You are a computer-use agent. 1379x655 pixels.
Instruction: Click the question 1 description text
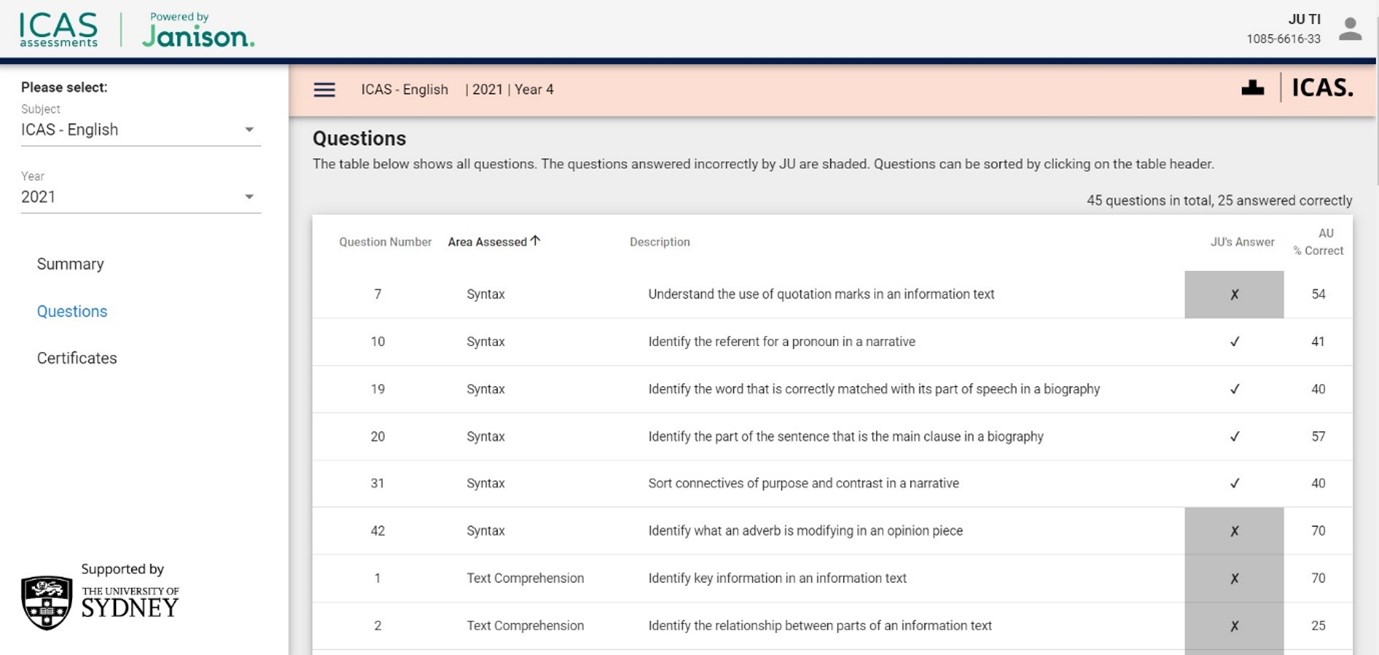(x=777, y=578)
